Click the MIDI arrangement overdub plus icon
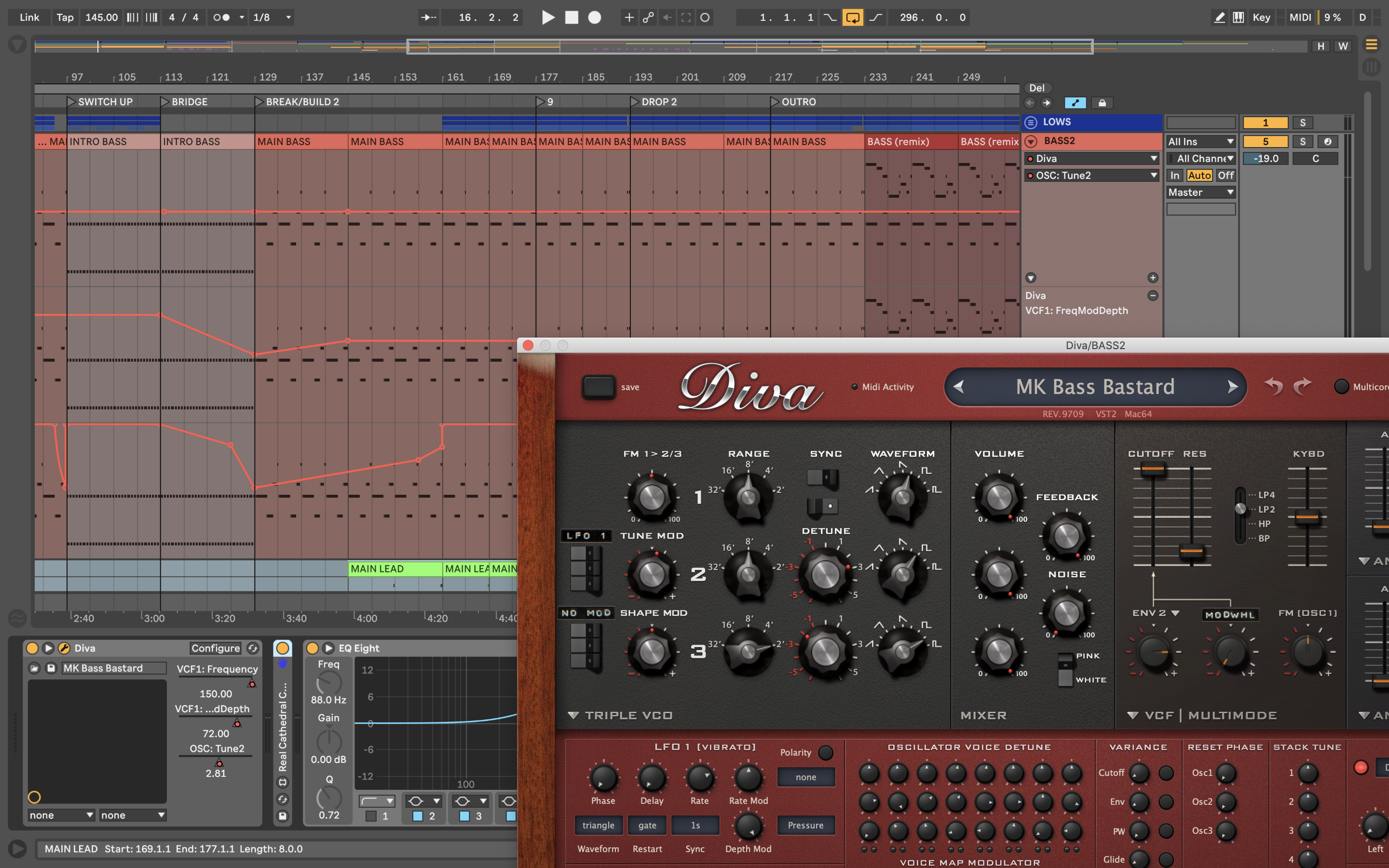 (x=629, y=17)
